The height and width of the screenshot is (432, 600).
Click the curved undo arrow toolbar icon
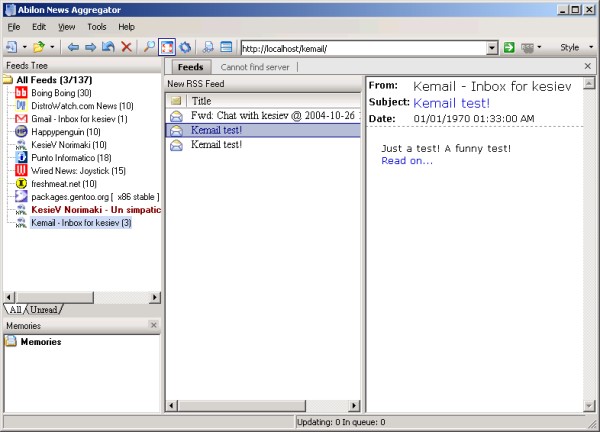(x=108, y=47)
